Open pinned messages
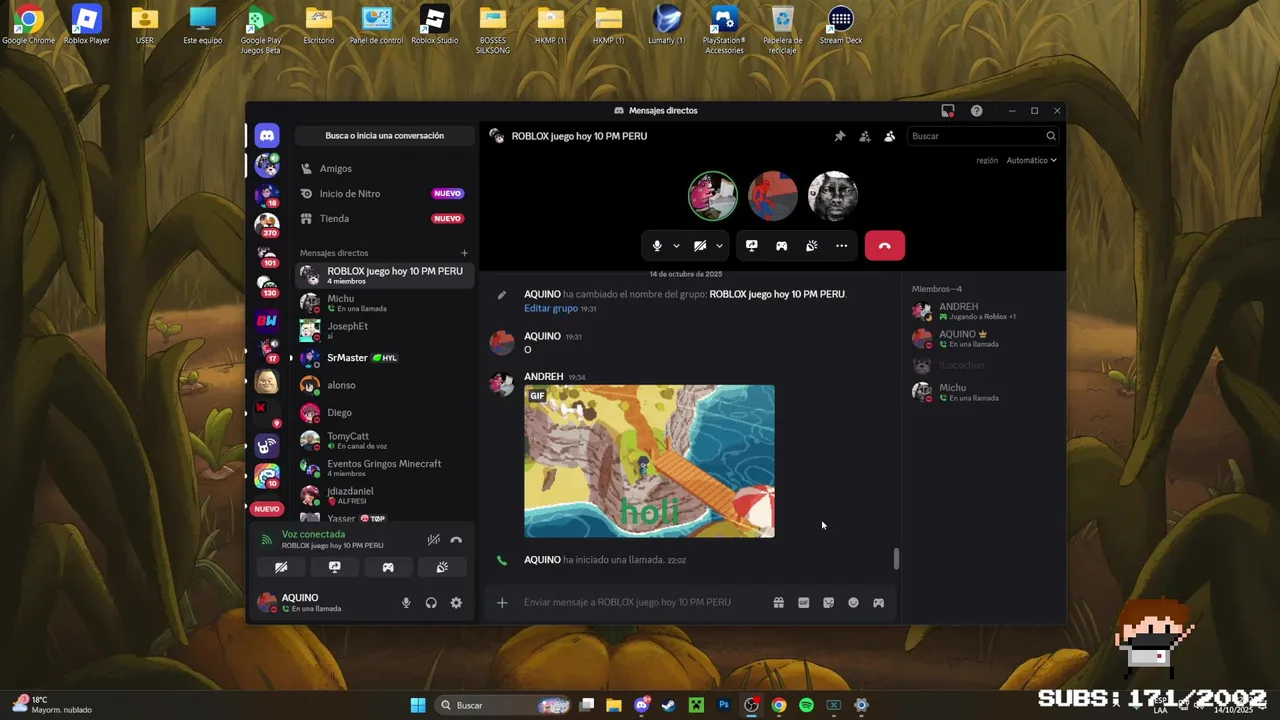The height and width of the screenshot is (720, 1280). (840, 136)
